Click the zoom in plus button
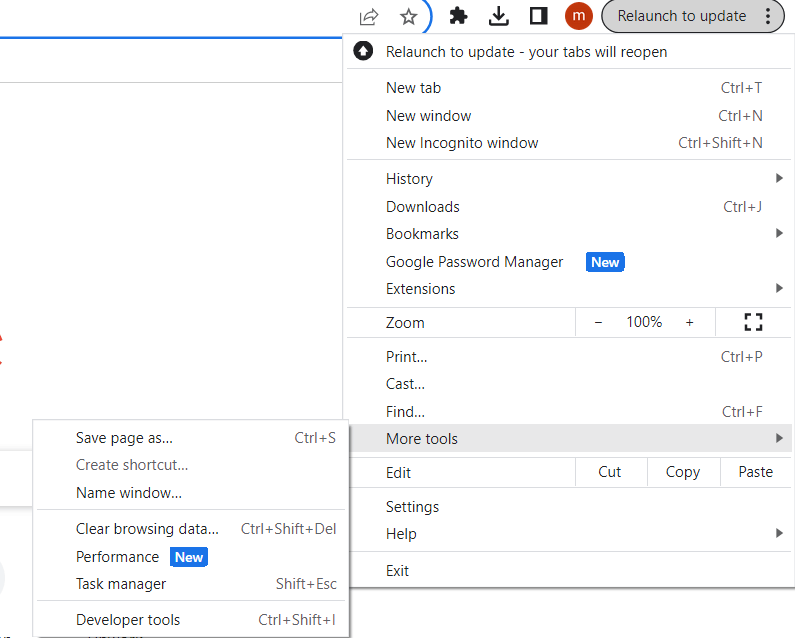The width and height of the screenshot is (795, 638). coord(689,322)
